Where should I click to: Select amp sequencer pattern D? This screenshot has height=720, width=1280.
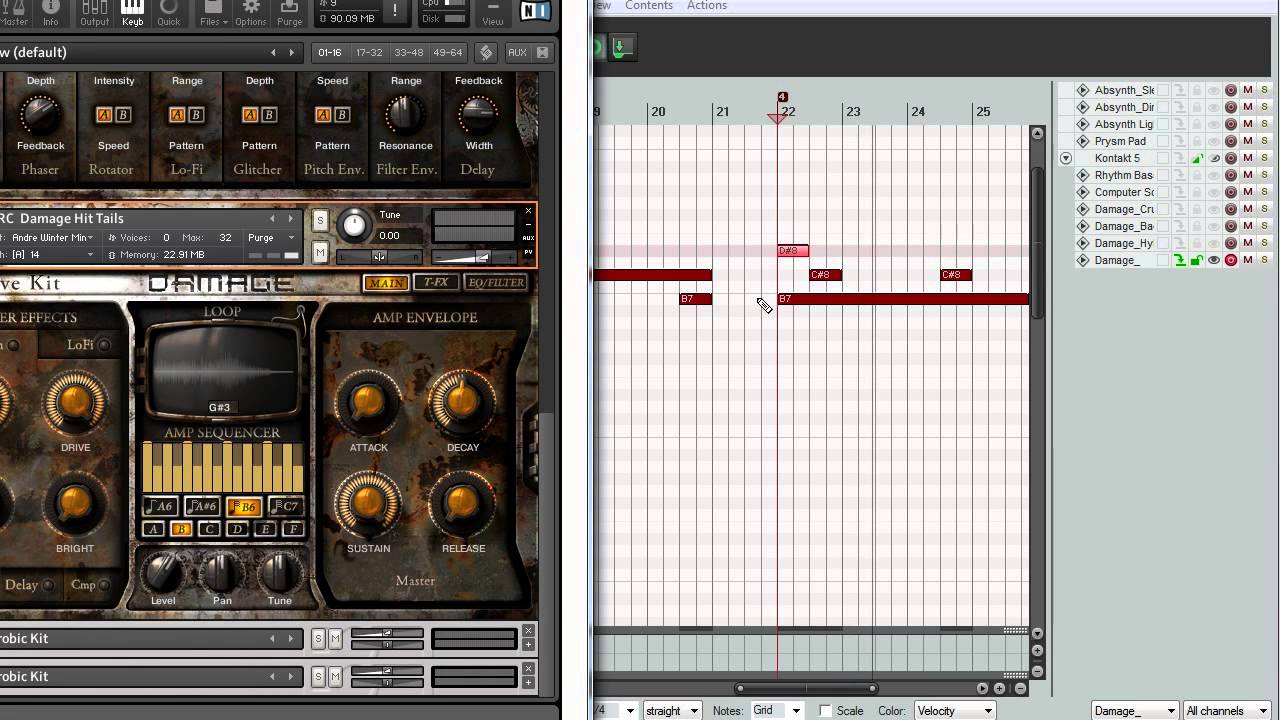tap(237, 529)
